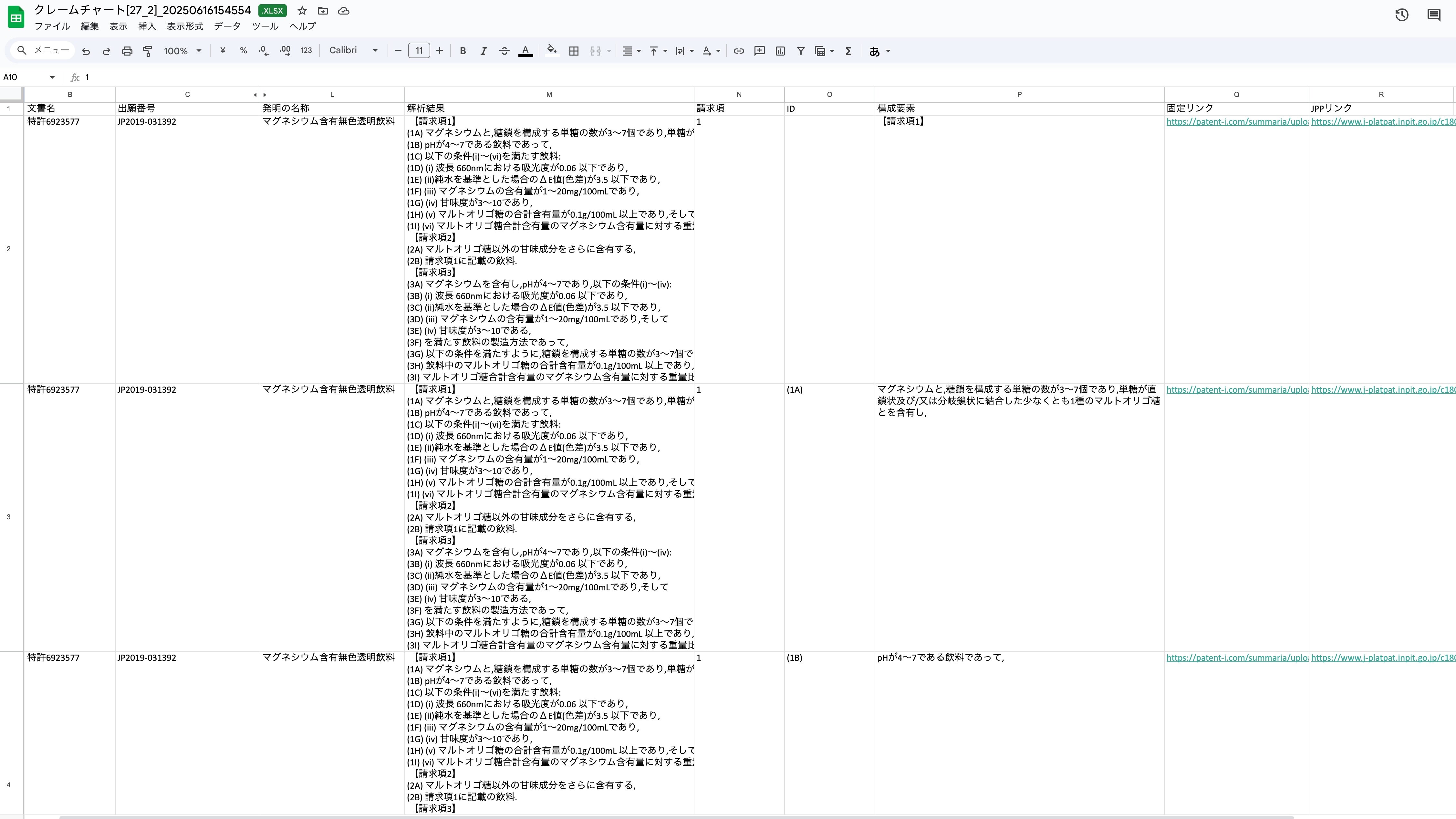1456x819 pixels.
Task: Click the メニュー search box
Action: [43, 51]
